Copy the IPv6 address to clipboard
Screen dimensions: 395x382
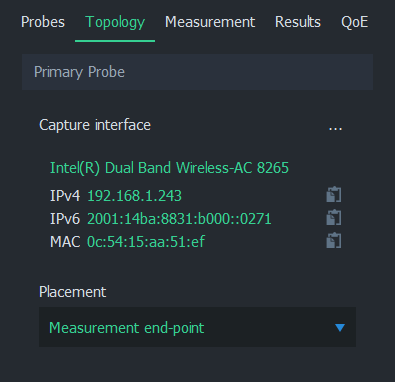point(334,218)
